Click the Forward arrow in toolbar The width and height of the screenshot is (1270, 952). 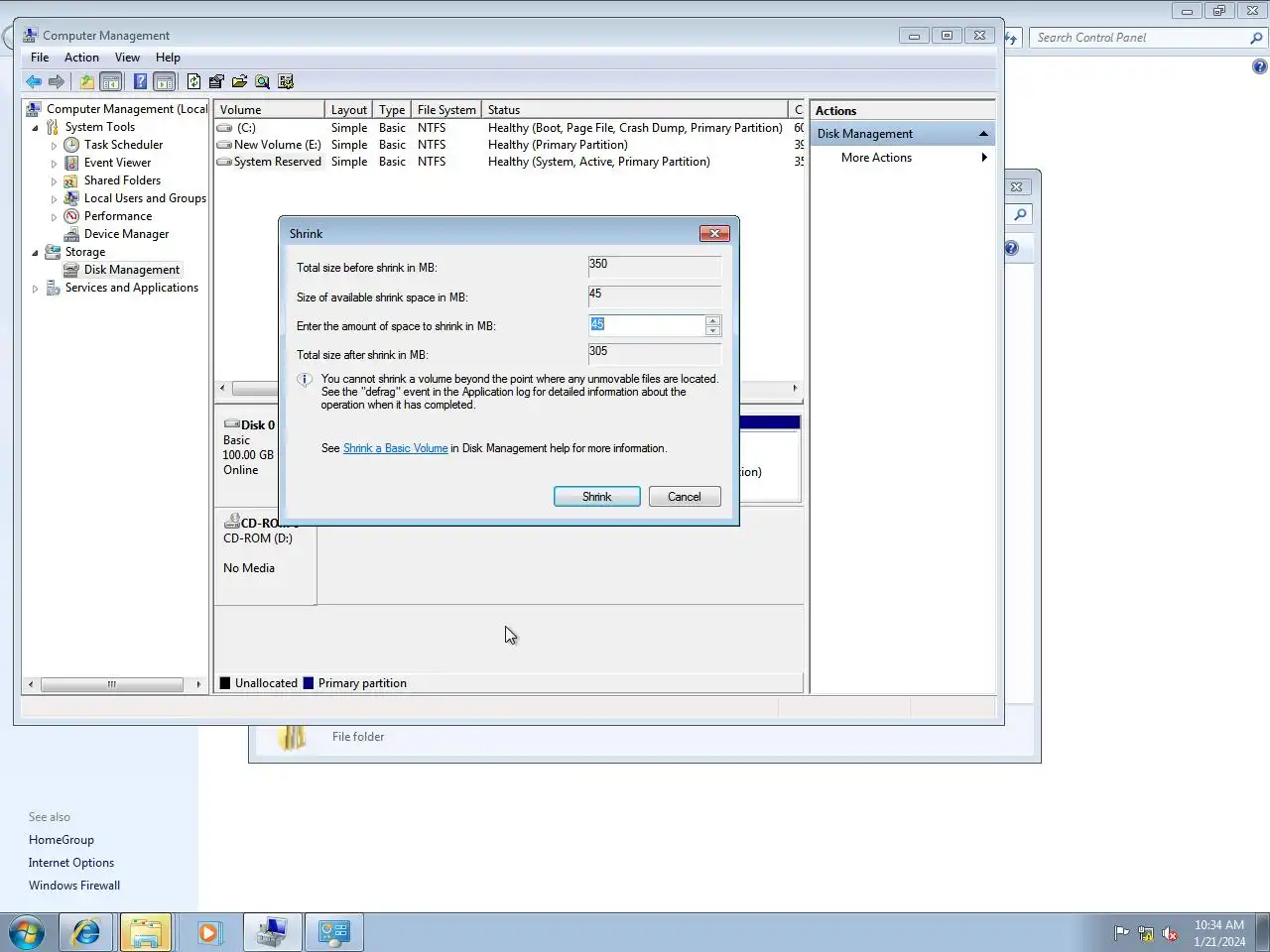[x=57, y=81]
